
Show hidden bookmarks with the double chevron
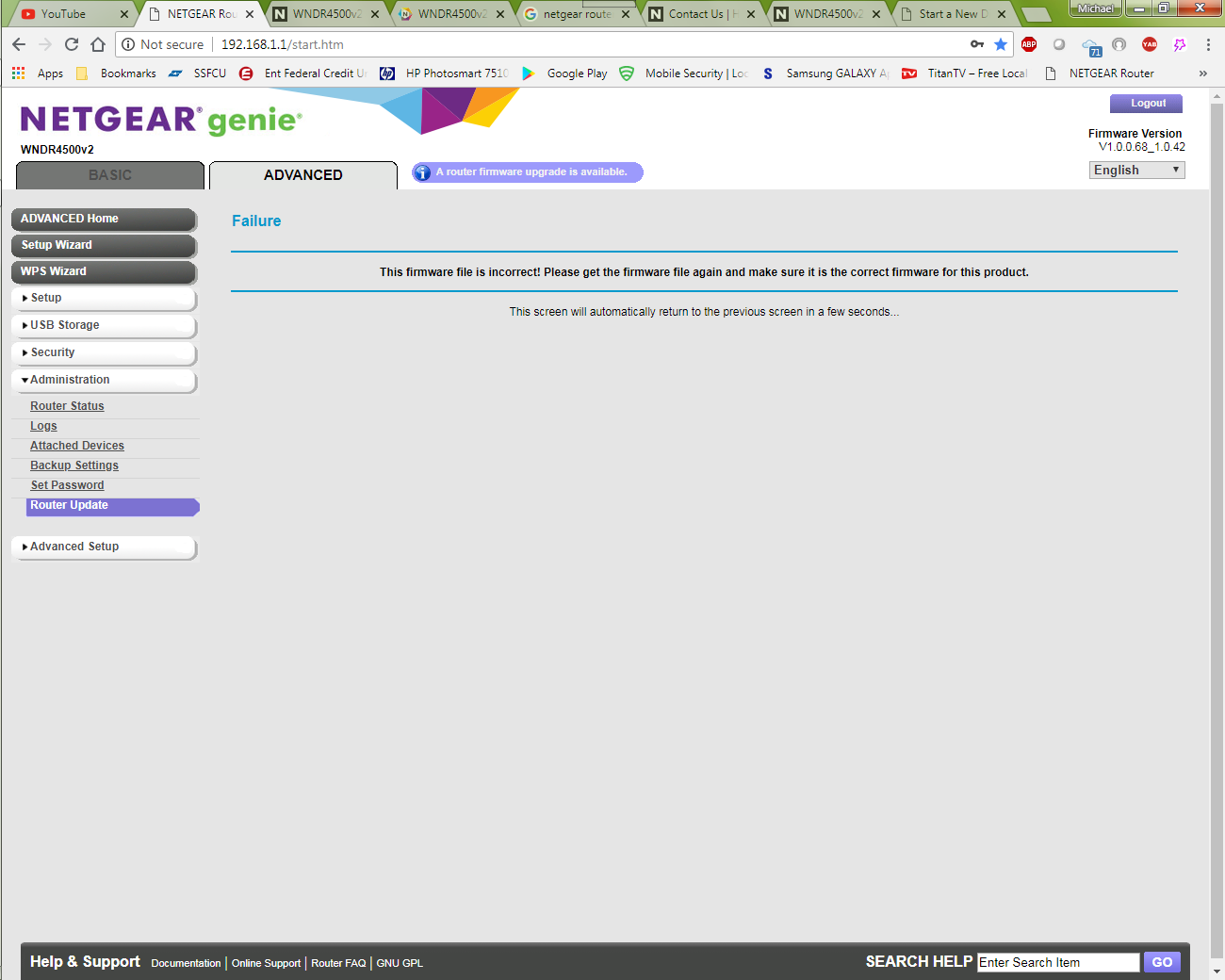pos(1203,73)
